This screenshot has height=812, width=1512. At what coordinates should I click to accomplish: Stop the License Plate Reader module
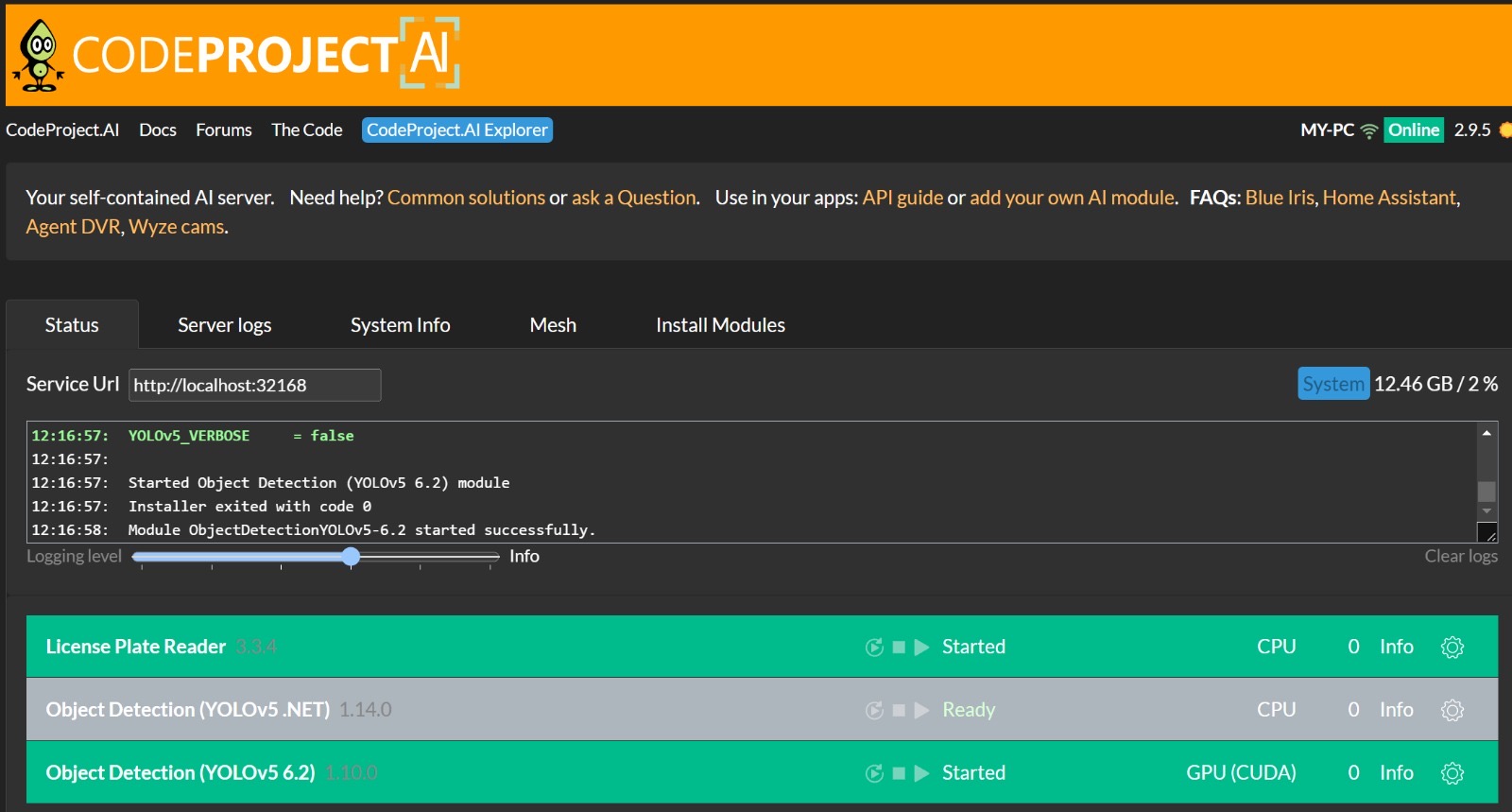[899, 648]
